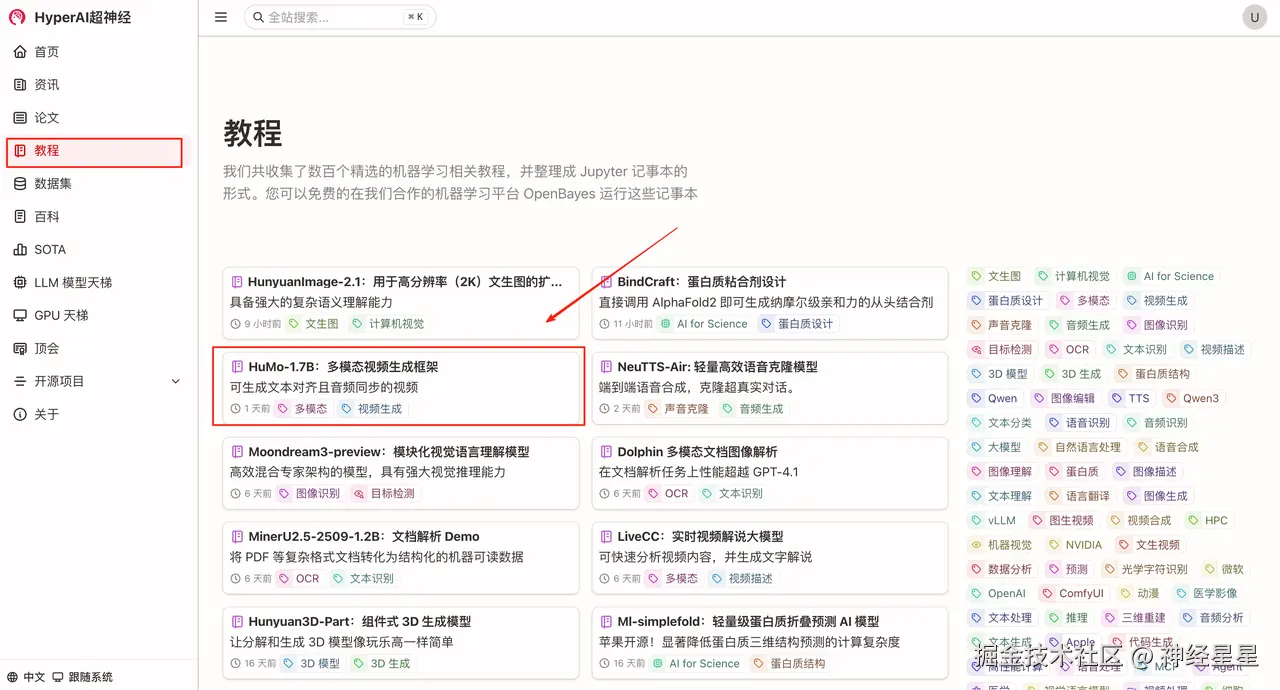Viewport: 1280px width, 690px height.
Task: Select the vLLM tag in tag cloud
Action: [993, 521]
